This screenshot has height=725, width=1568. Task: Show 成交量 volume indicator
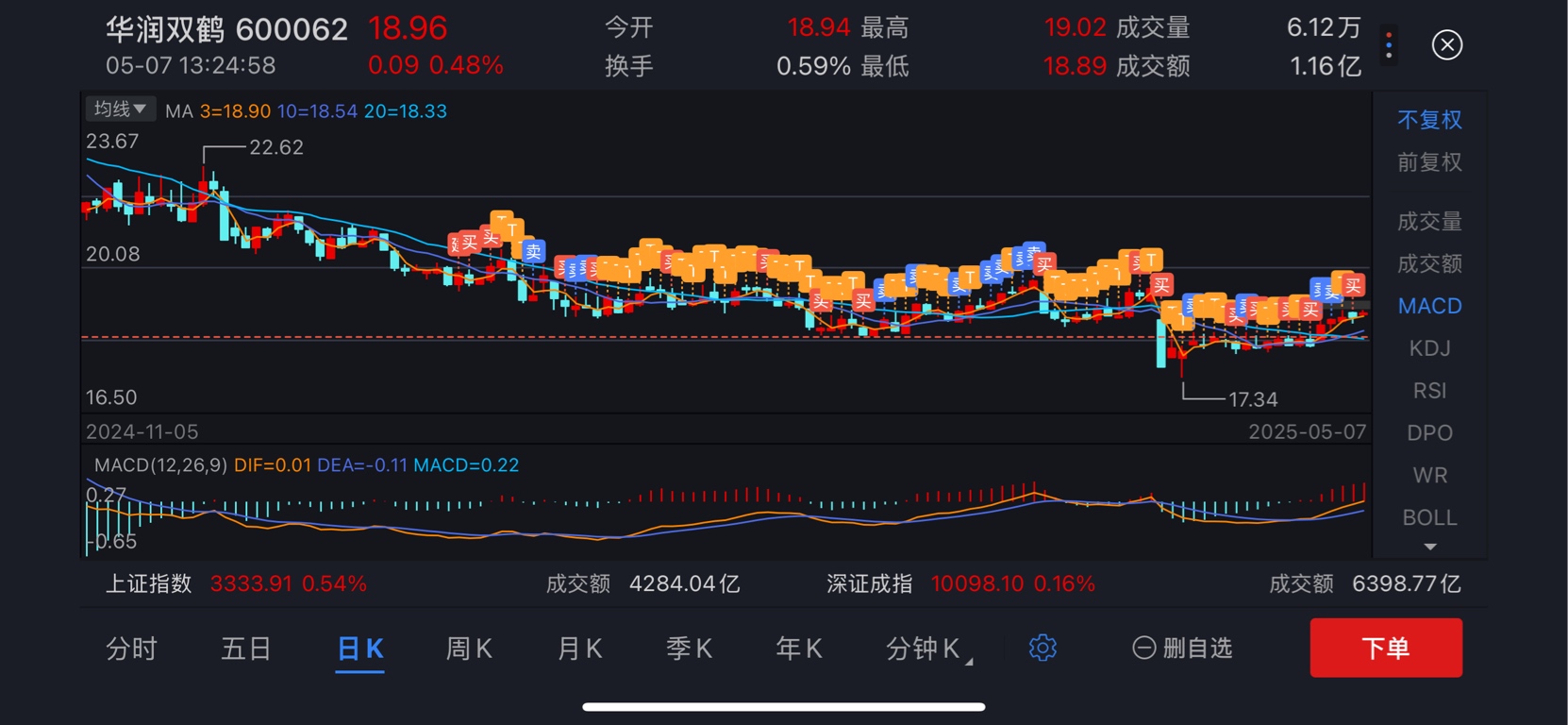point(1429,222)
